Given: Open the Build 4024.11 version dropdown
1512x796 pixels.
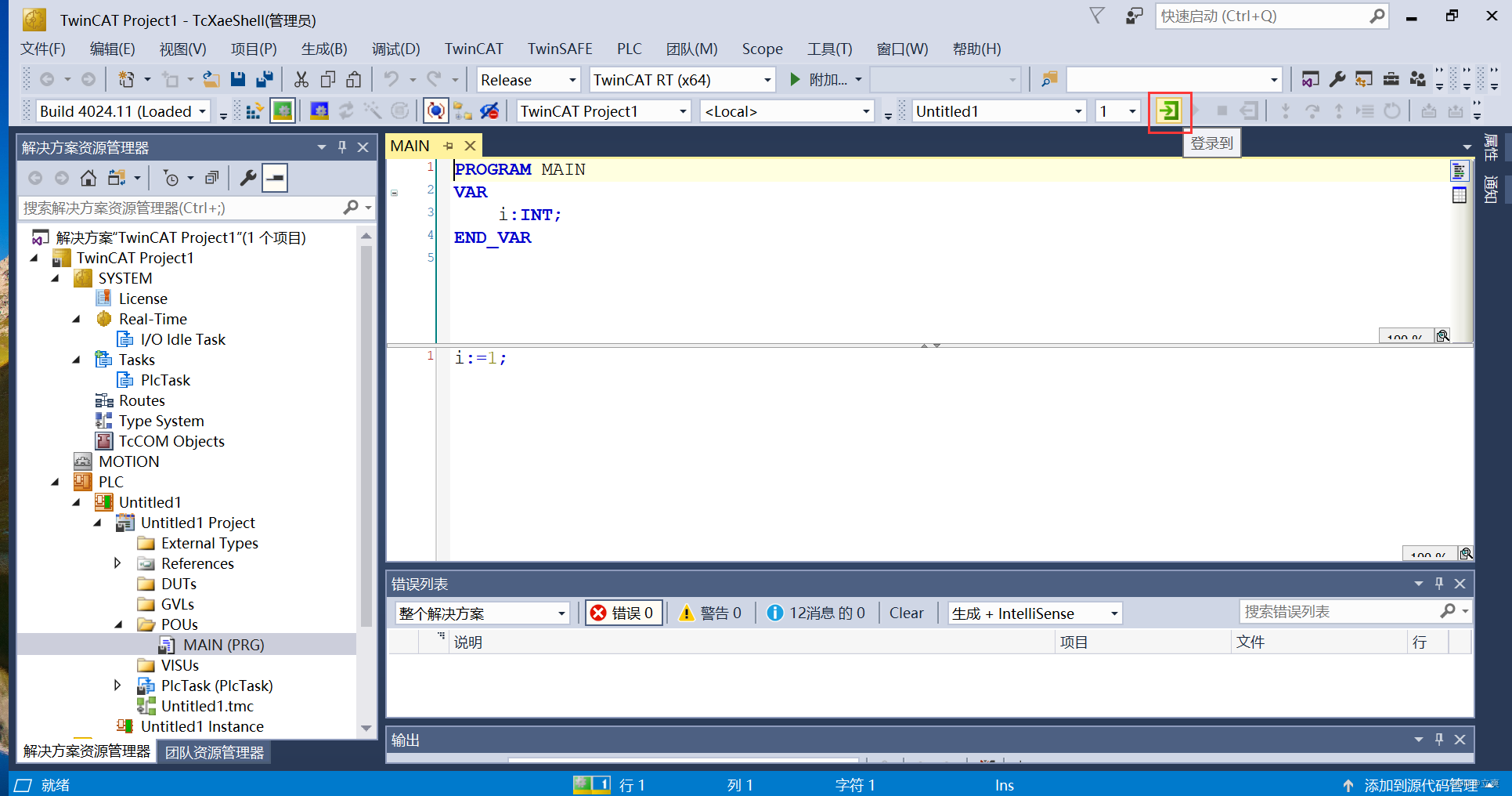Looking at the screenshot, I should 123,111.
